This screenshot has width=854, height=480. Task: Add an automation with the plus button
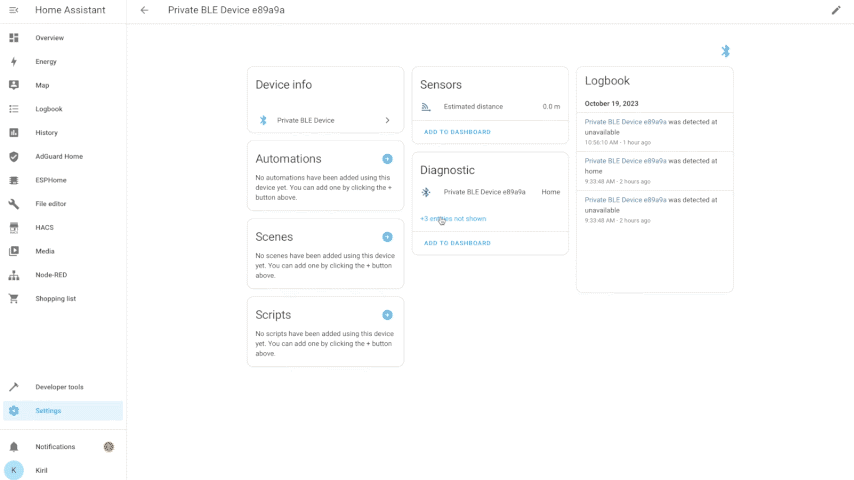point(387,159)
